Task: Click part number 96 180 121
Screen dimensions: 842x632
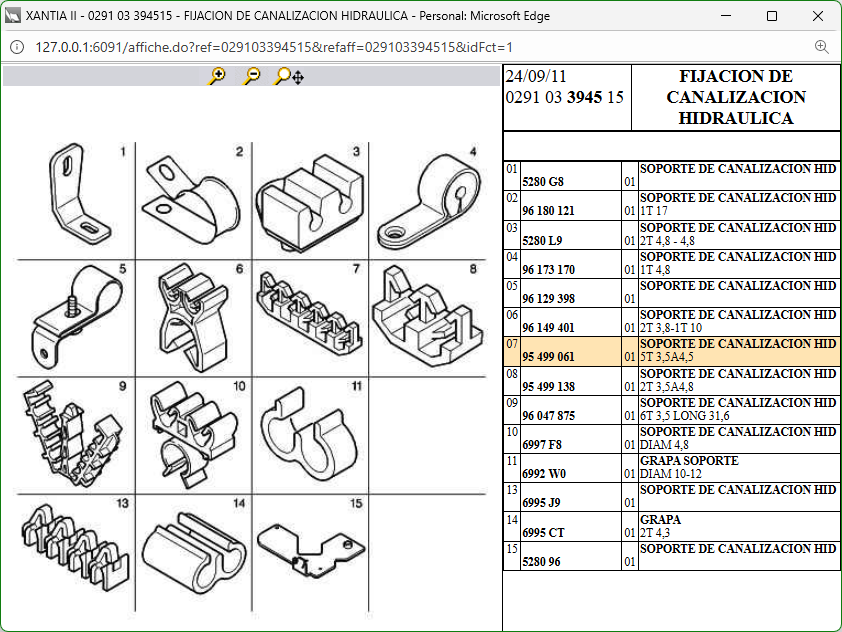Action: pyautogui.click(x=548, y=211)
